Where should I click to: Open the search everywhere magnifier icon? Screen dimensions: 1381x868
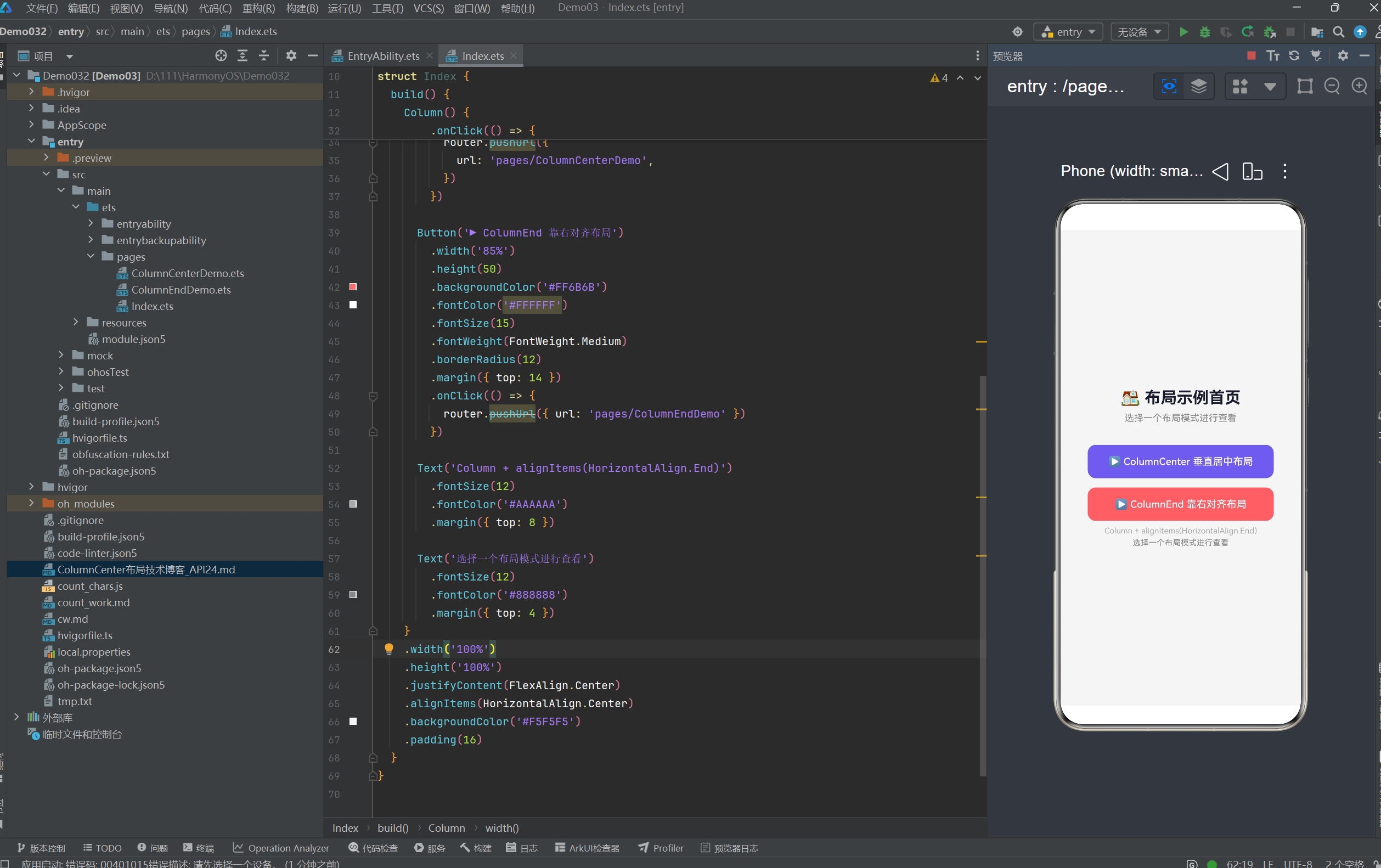point(1339,32)
